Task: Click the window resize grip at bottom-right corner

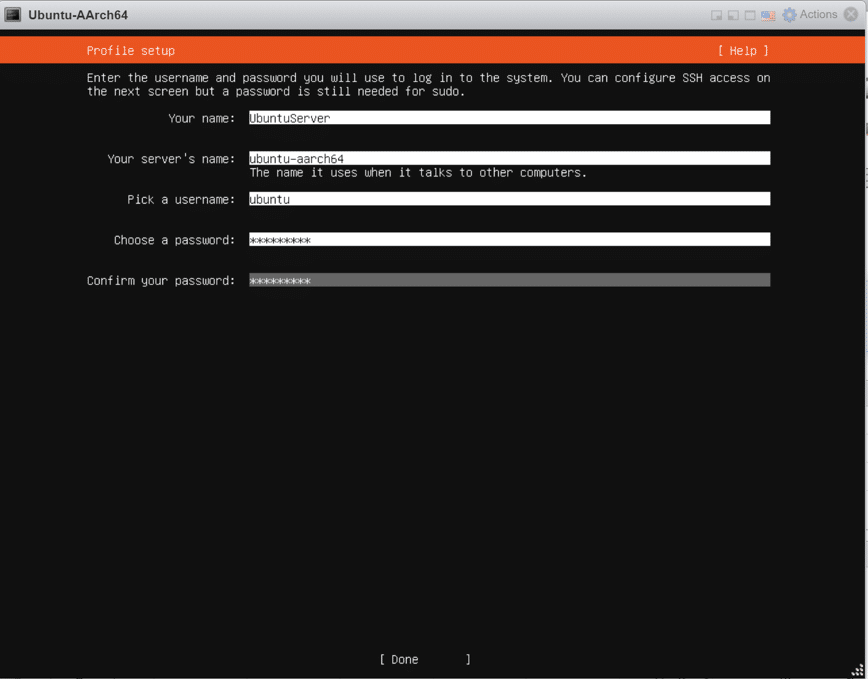Action: pyautogui.click(x=858, y=671)
